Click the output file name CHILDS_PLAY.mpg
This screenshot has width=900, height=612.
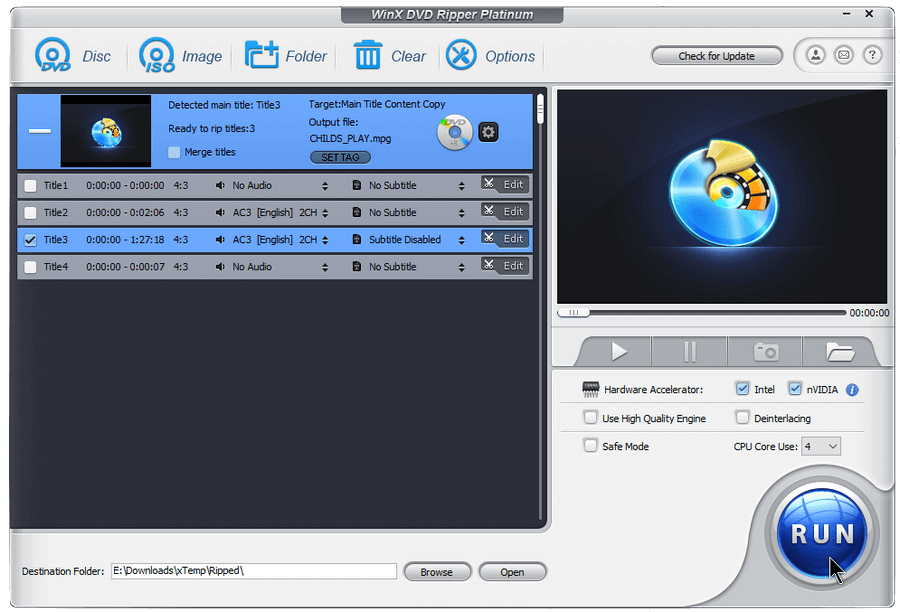350,138
